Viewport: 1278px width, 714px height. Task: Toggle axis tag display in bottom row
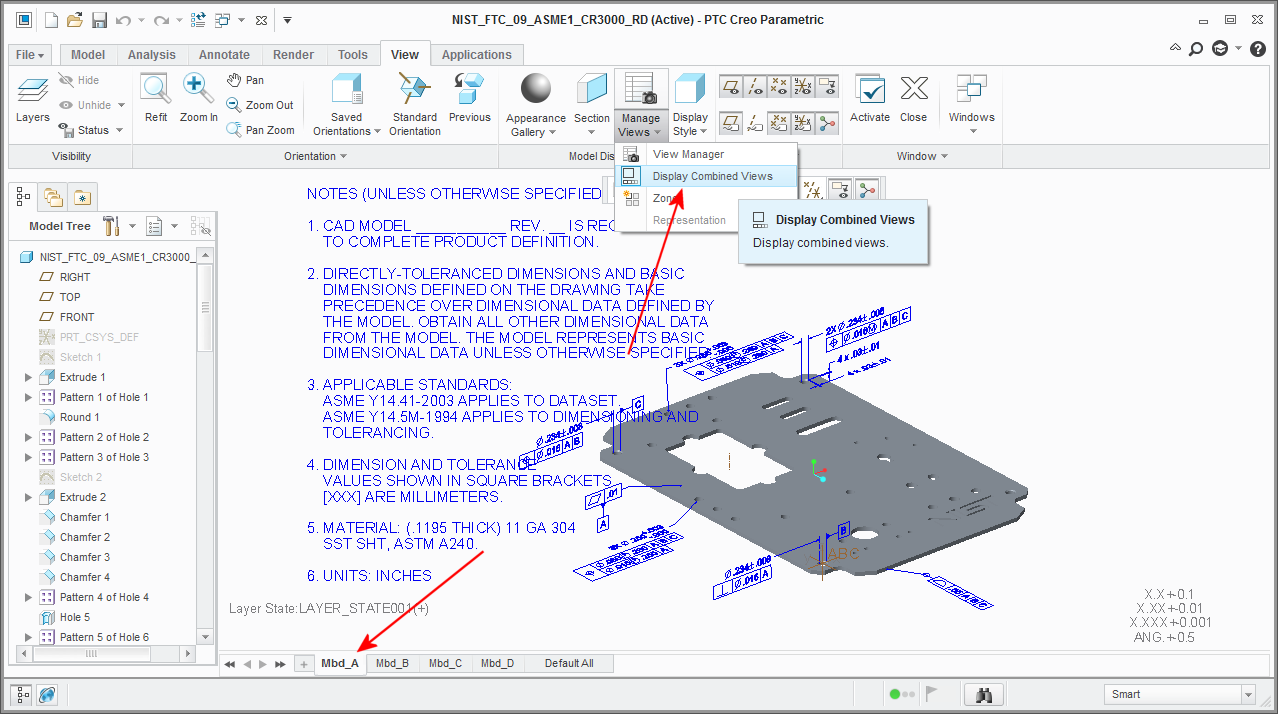point(755,123)
